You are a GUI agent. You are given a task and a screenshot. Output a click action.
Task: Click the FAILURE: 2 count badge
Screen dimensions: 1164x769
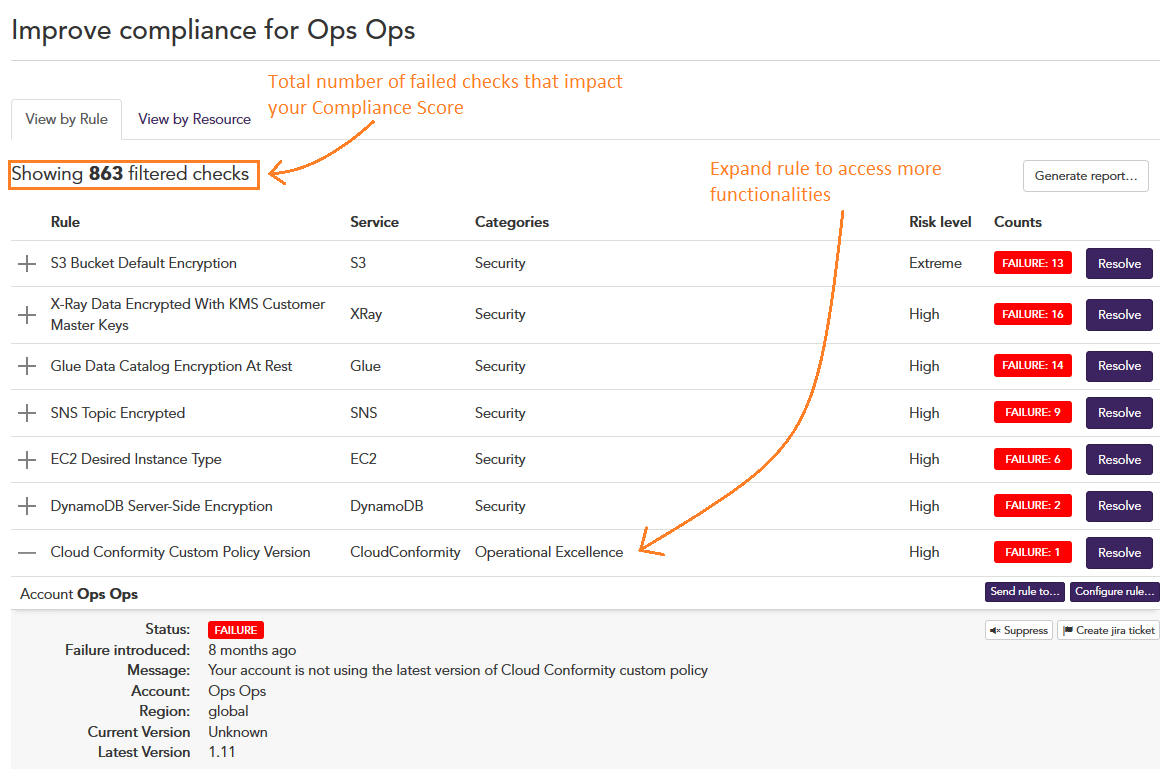pos(1033,505)
